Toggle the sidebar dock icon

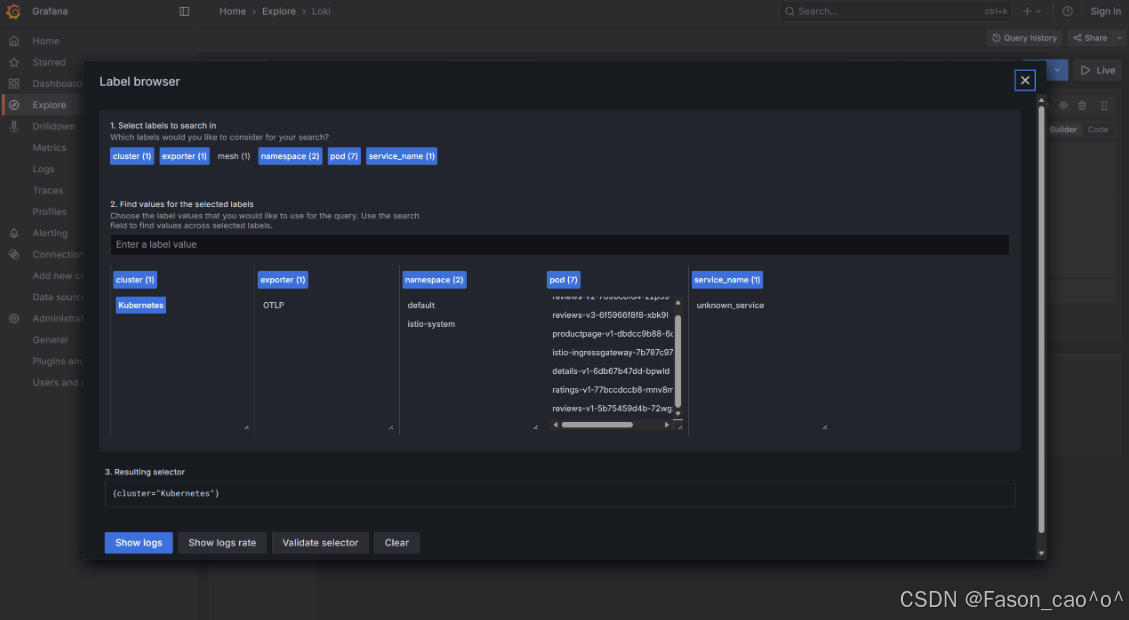(x=184, y=12)
